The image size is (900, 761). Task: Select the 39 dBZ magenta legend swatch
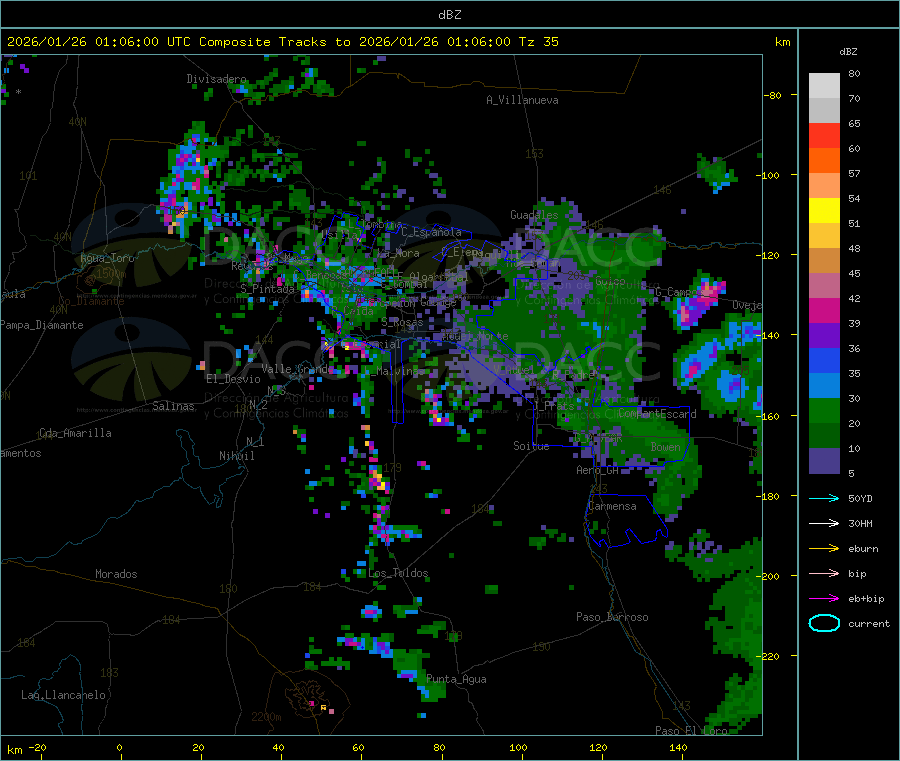[x=824, y=310]
